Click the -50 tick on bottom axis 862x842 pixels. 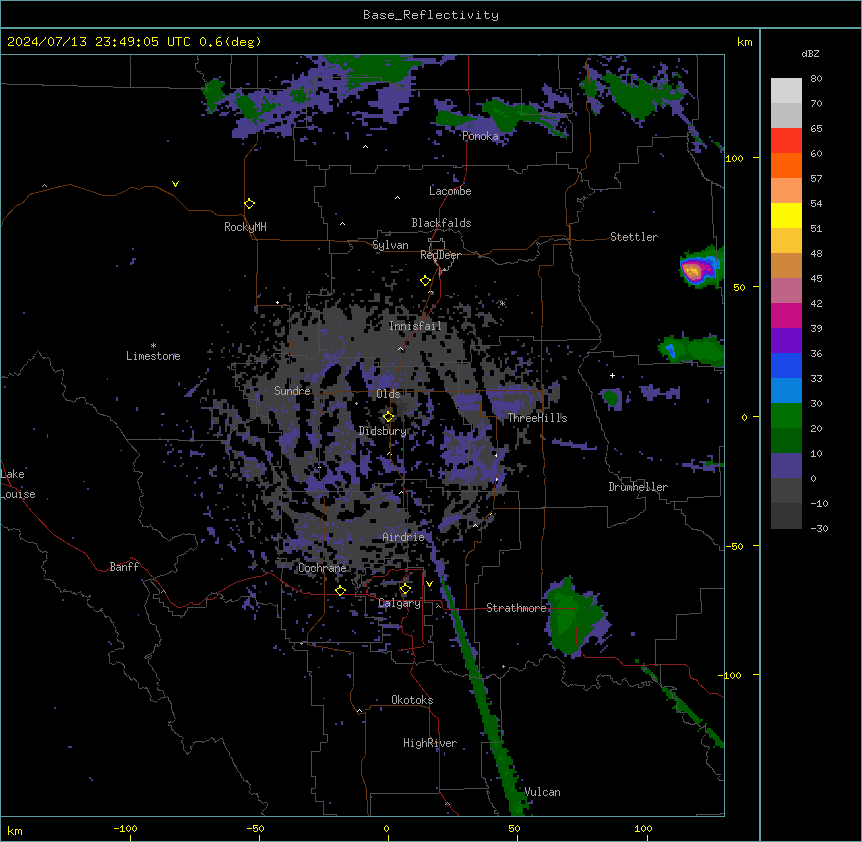[255, 829]
